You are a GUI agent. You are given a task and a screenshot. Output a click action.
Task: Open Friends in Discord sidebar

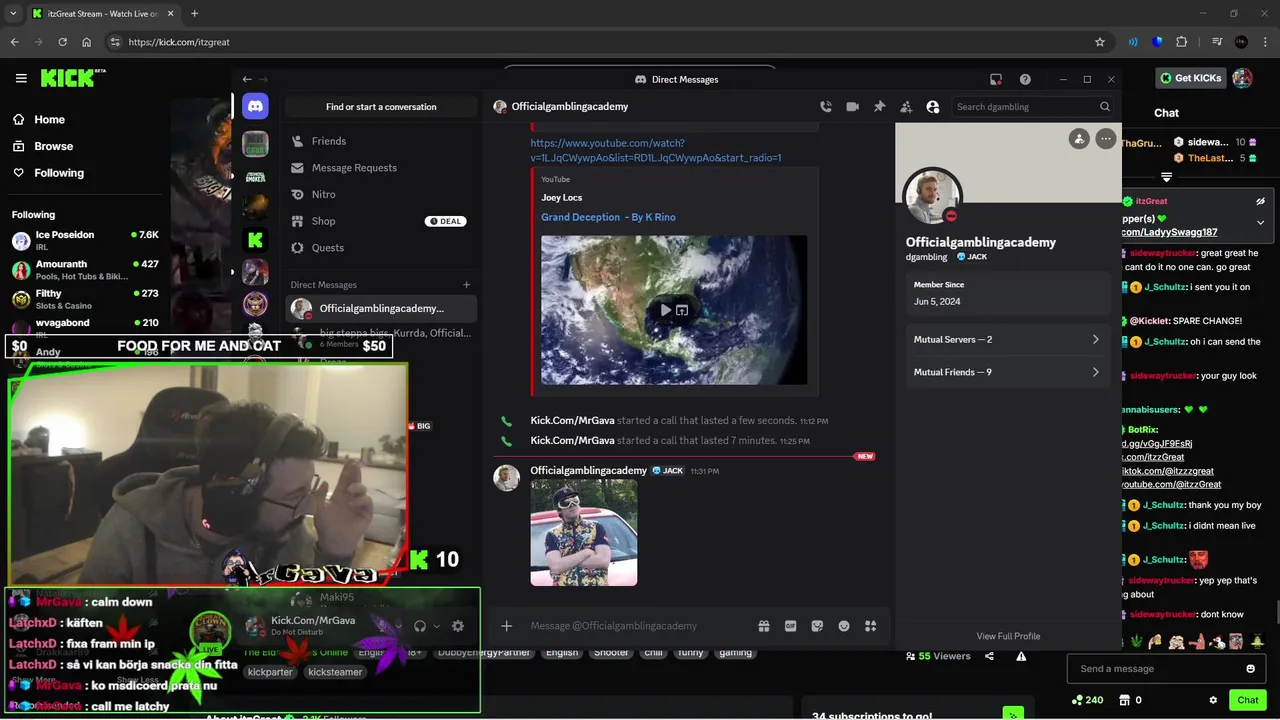(380, 141)
